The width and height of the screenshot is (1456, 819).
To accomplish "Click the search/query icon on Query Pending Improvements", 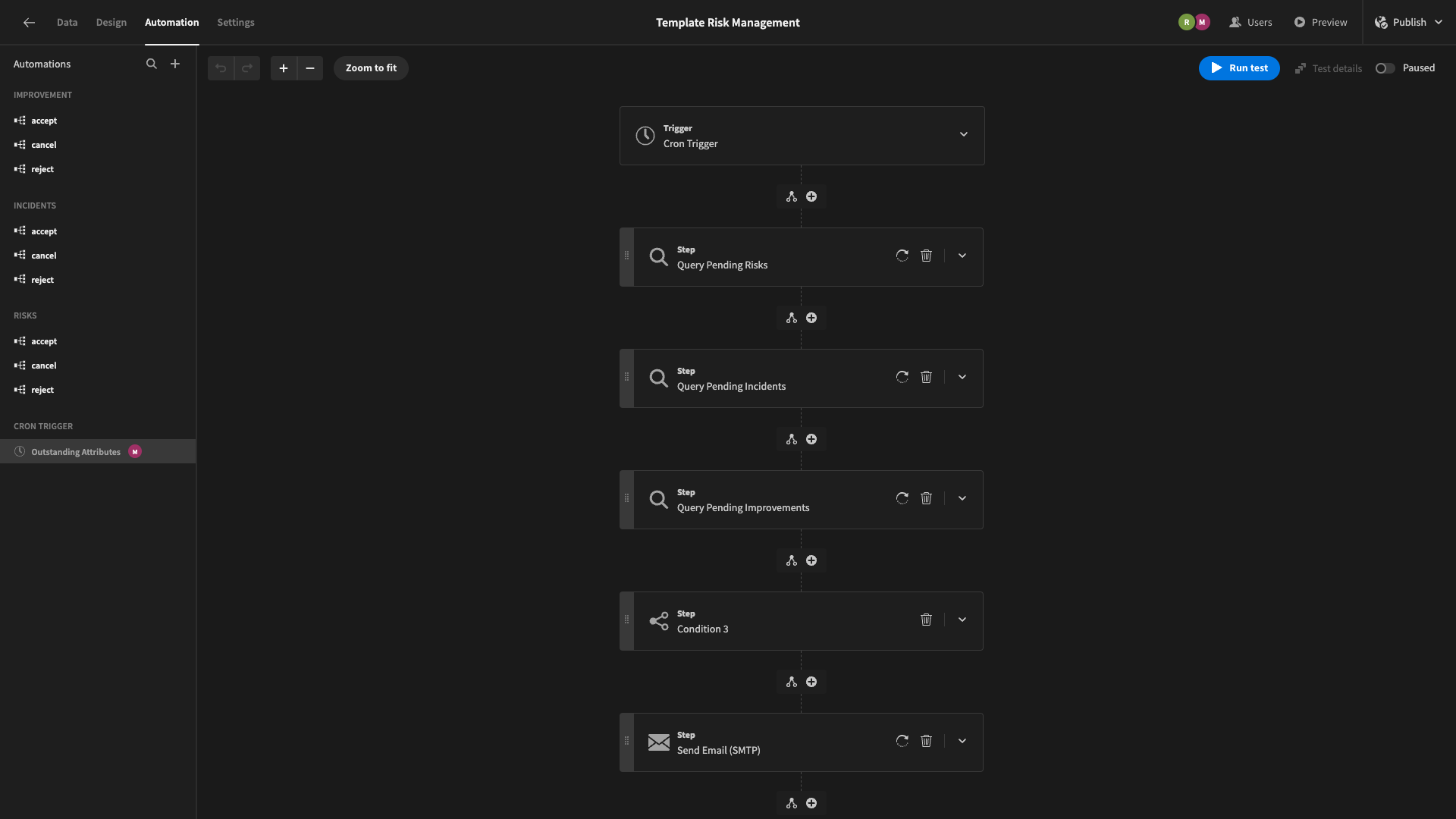I will pos(658,499).
